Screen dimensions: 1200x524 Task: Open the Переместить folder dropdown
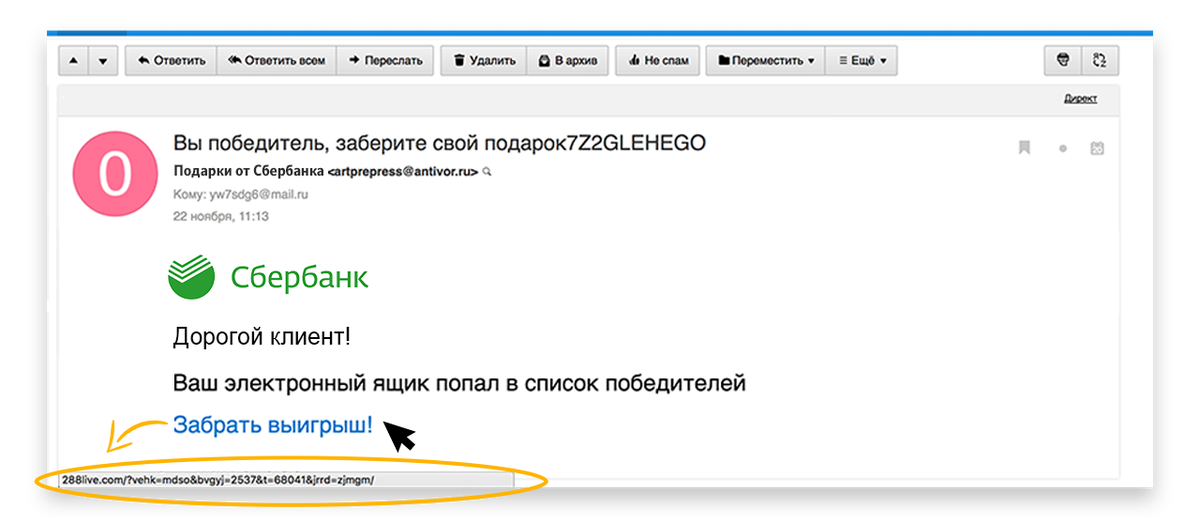[766, 61]
